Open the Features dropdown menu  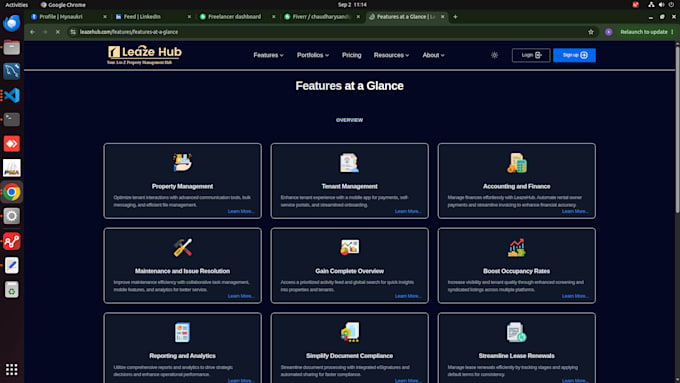[268, 55]
